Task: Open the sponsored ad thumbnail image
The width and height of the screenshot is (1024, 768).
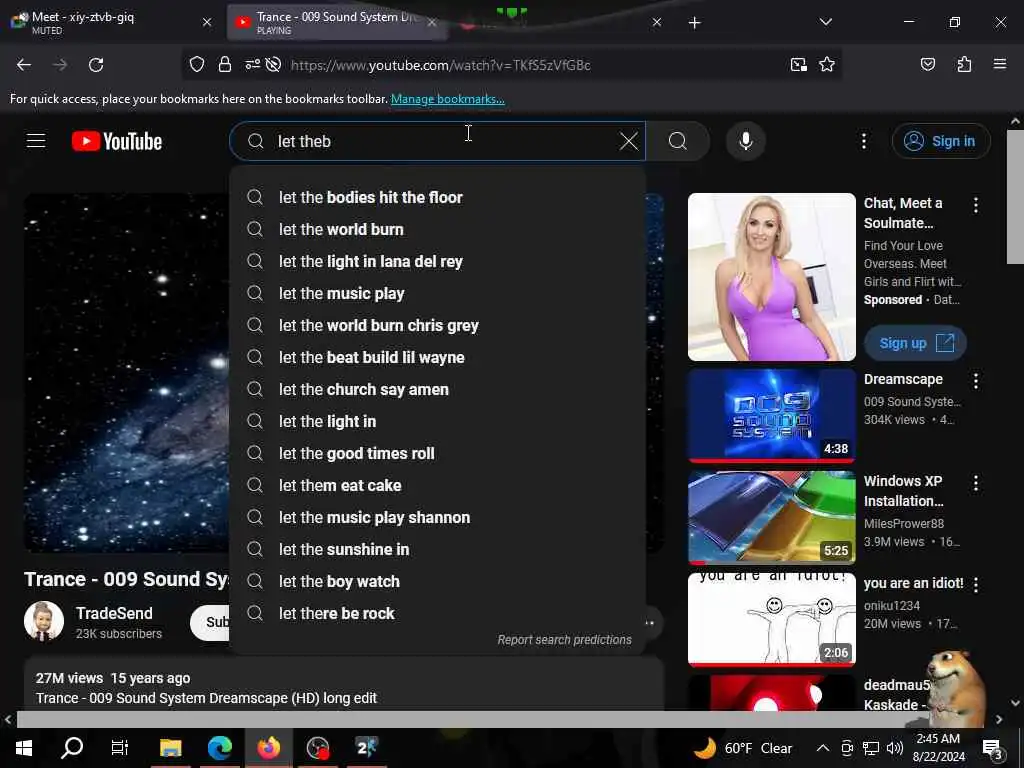Action: tap(771, 277)
